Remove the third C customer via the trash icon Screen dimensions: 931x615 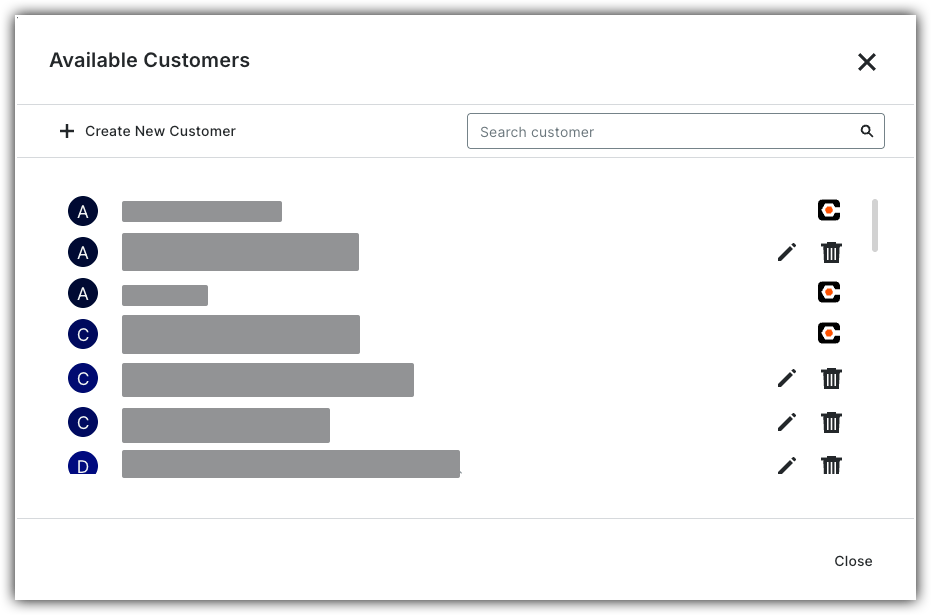coord(831,422)
